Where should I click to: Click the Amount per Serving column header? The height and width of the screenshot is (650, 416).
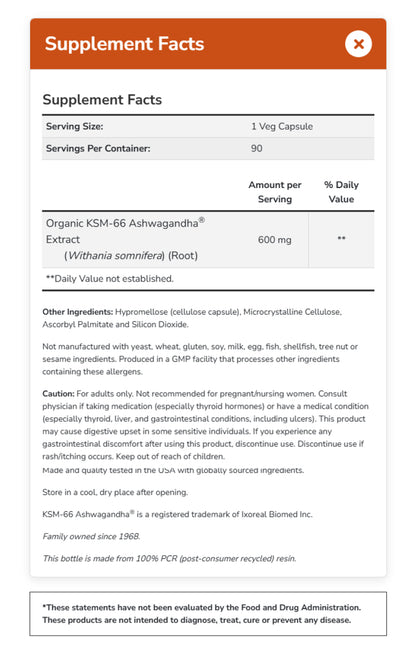pyautogui.click(x=275, y=192)
